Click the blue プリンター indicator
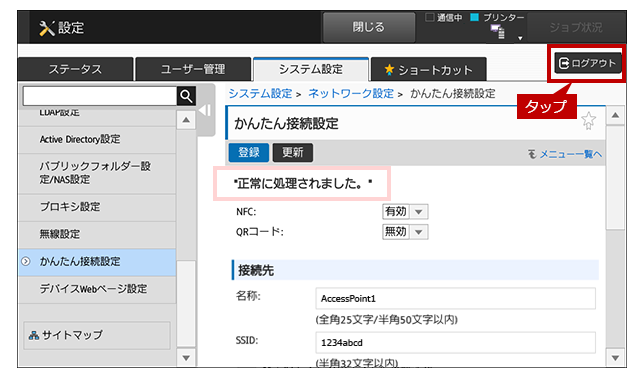Screen dimensions: 640x376 coord(474,18)
